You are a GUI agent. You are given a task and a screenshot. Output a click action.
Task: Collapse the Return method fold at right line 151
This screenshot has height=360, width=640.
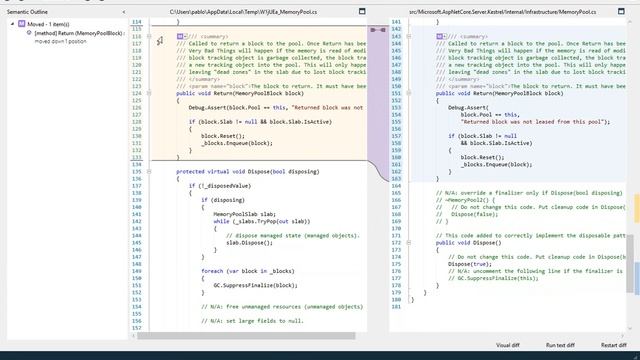pos(409,93)
